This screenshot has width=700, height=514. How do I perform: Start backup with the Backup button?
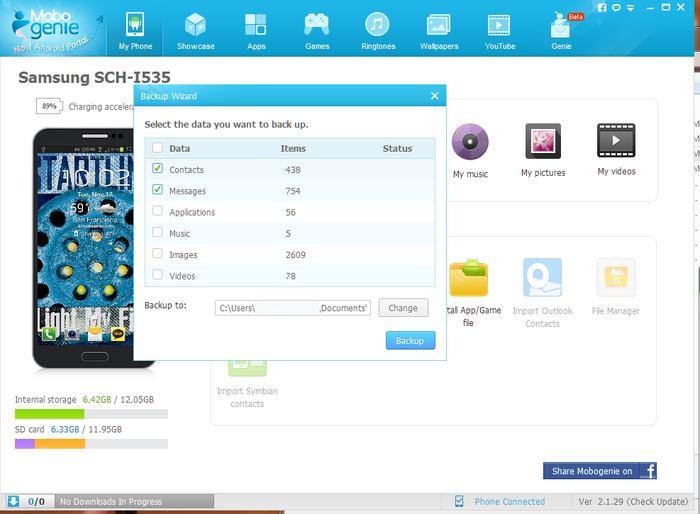(x=410, y=341)
